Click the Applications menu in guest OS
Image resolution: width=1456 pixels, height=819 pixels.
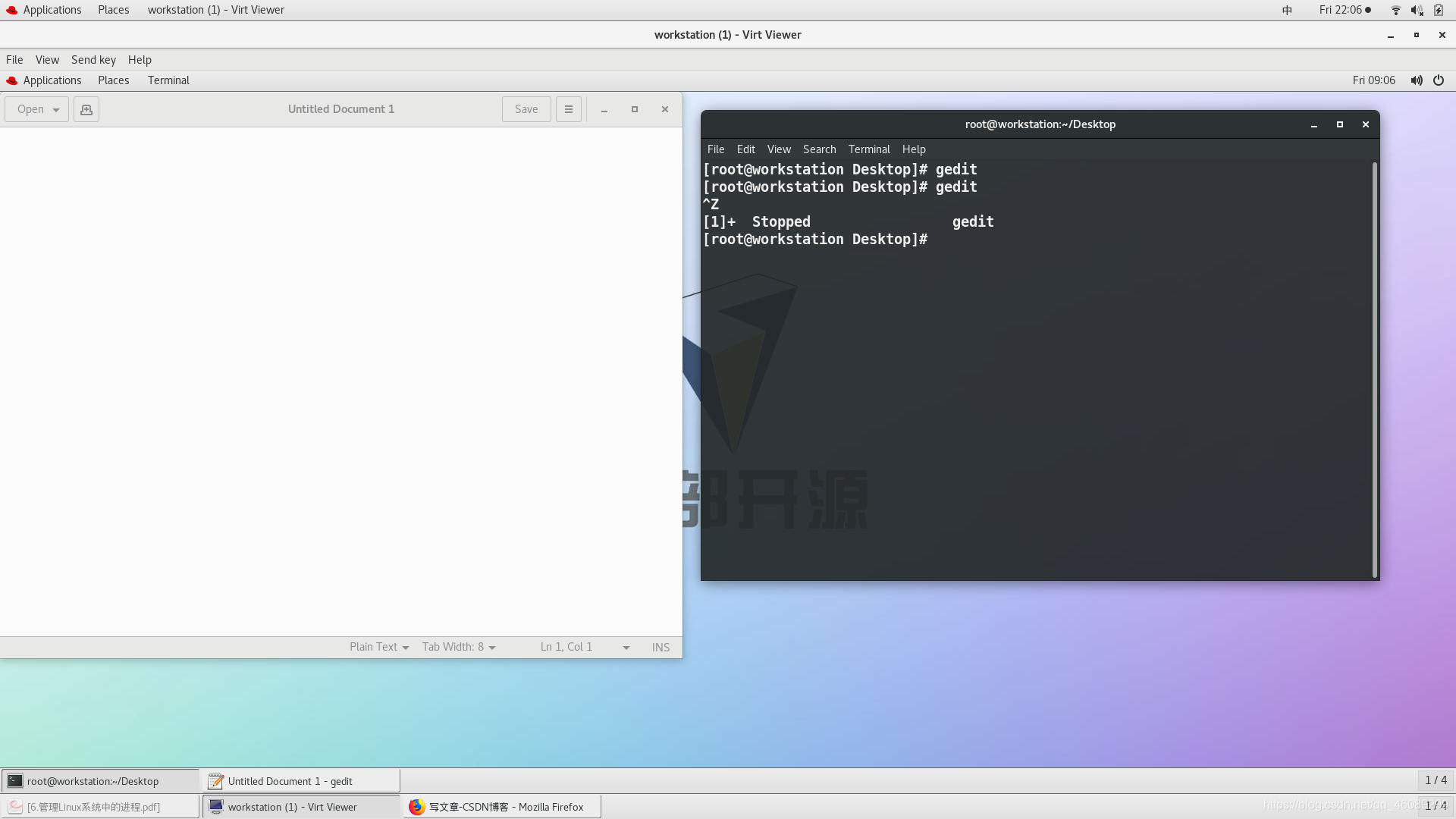[51, 79]
